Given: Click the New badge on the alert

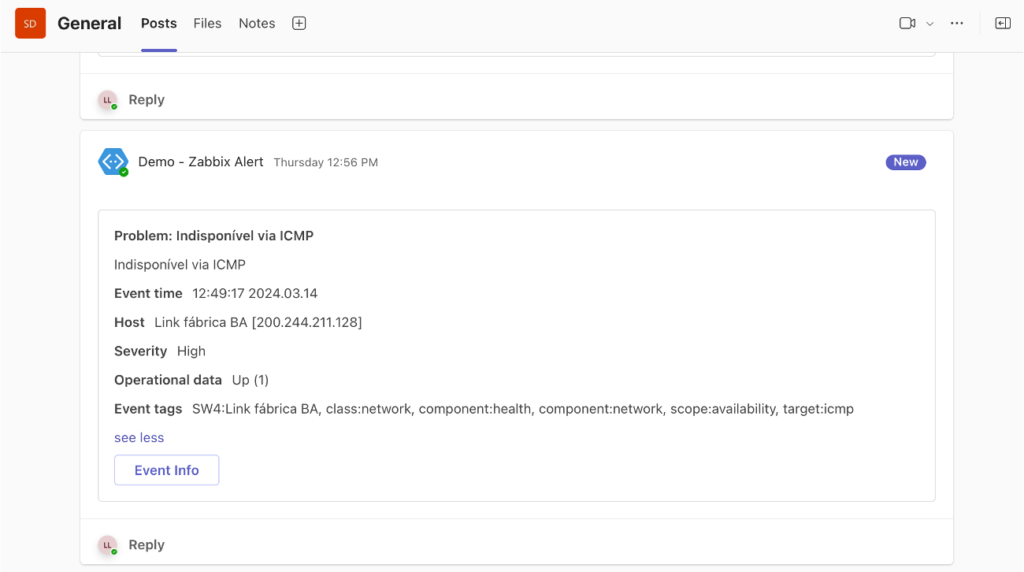Looking at the screenshot, I should [906, 162].
